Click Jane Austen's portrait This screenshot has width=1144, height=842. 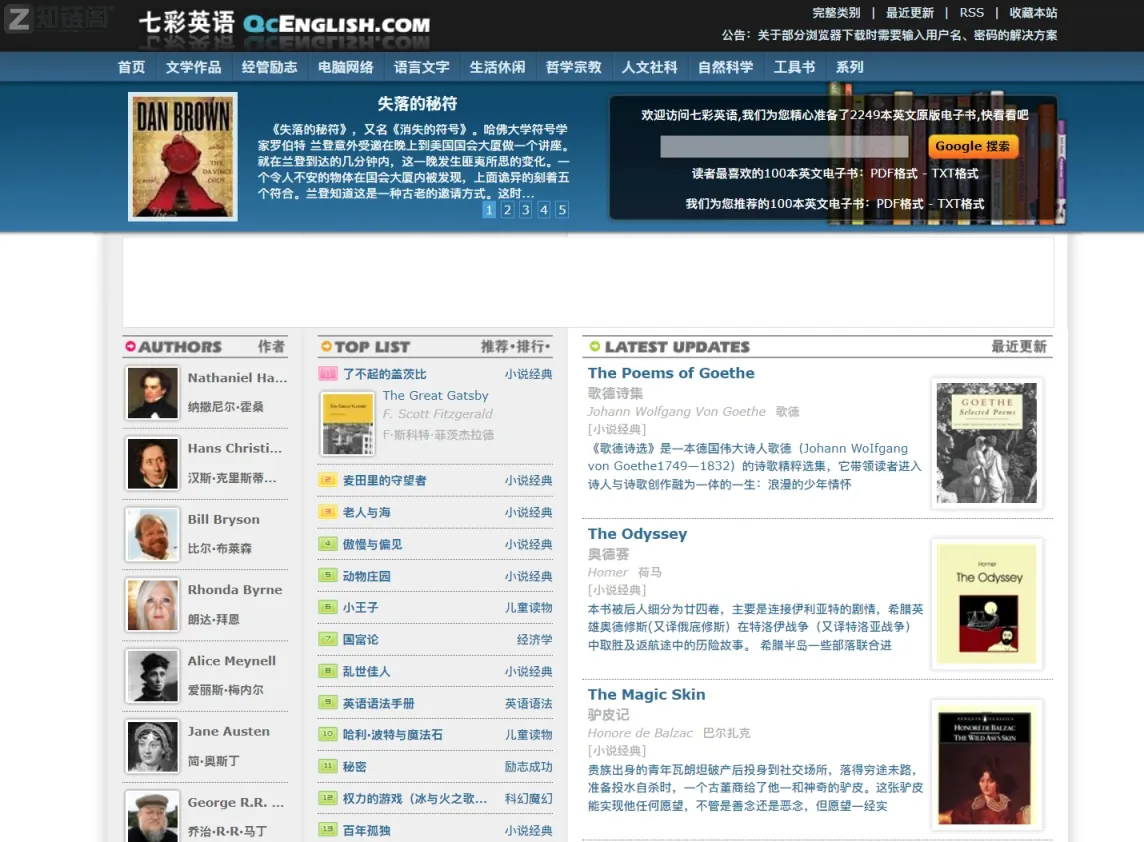pos(152,746)
